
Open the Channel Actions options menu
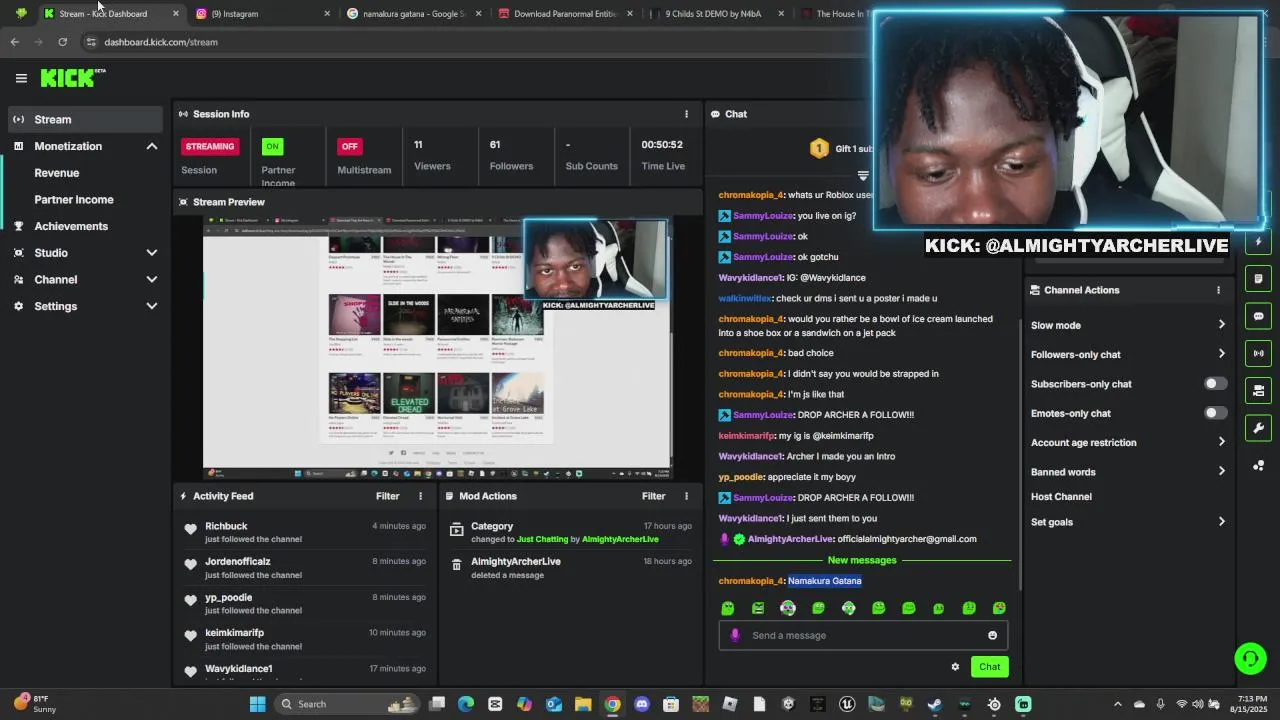click(1218, 290)
